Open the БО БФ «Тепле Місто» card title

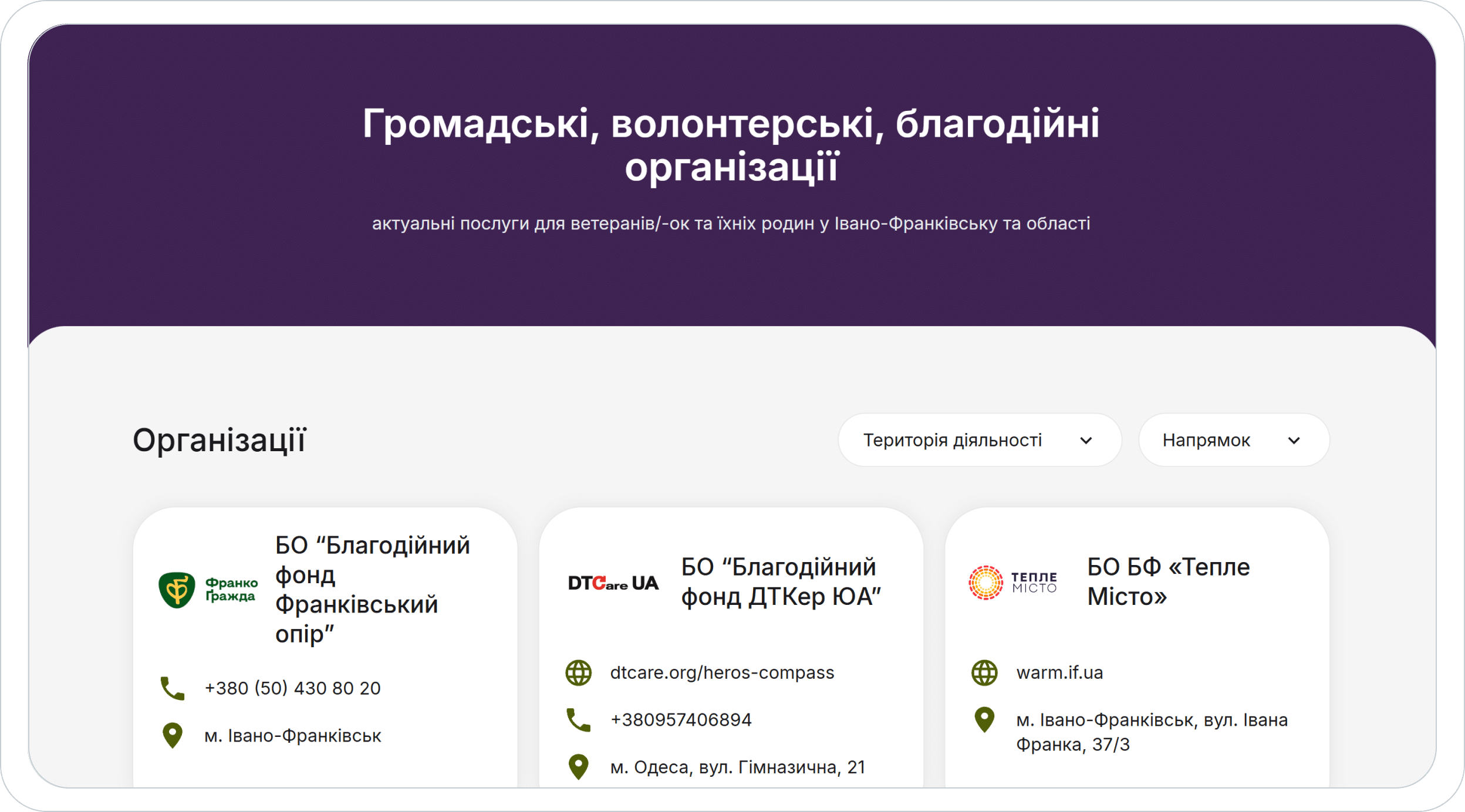tap(1168, 582)
